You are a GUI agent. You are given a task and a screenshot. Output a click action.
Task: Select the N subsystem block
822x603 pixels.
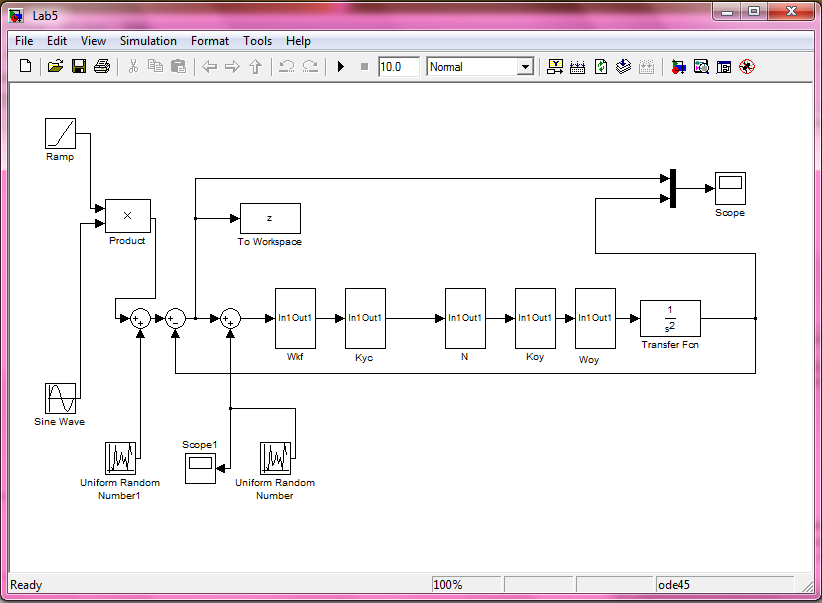pyautogui.click(x=466, y=318)
